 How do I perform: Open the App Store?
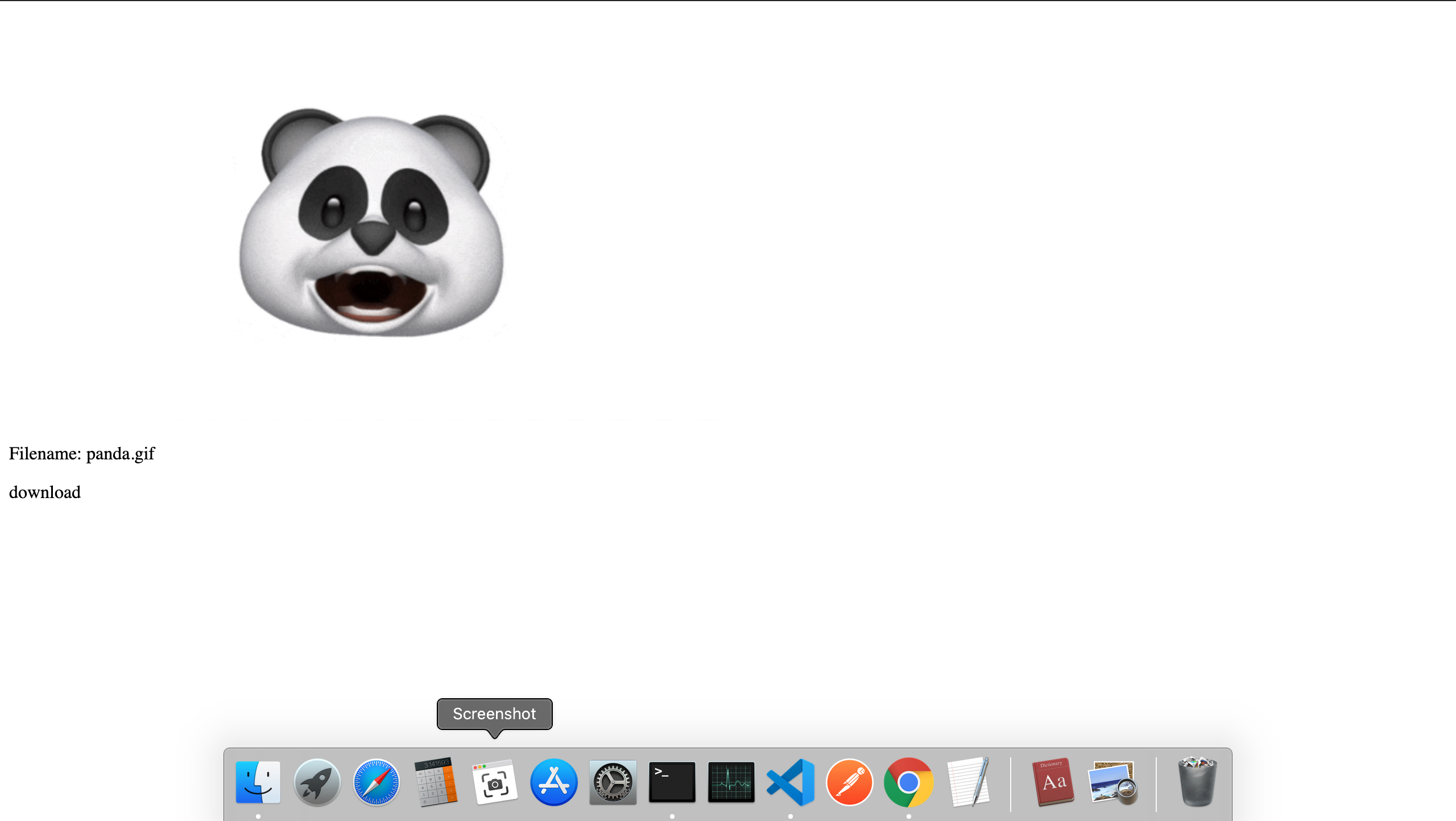[553, 782]
